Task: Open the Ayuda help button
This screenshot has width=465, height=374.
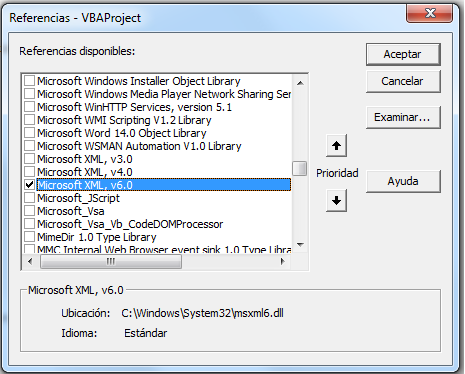Action: (x=403, y=181)
